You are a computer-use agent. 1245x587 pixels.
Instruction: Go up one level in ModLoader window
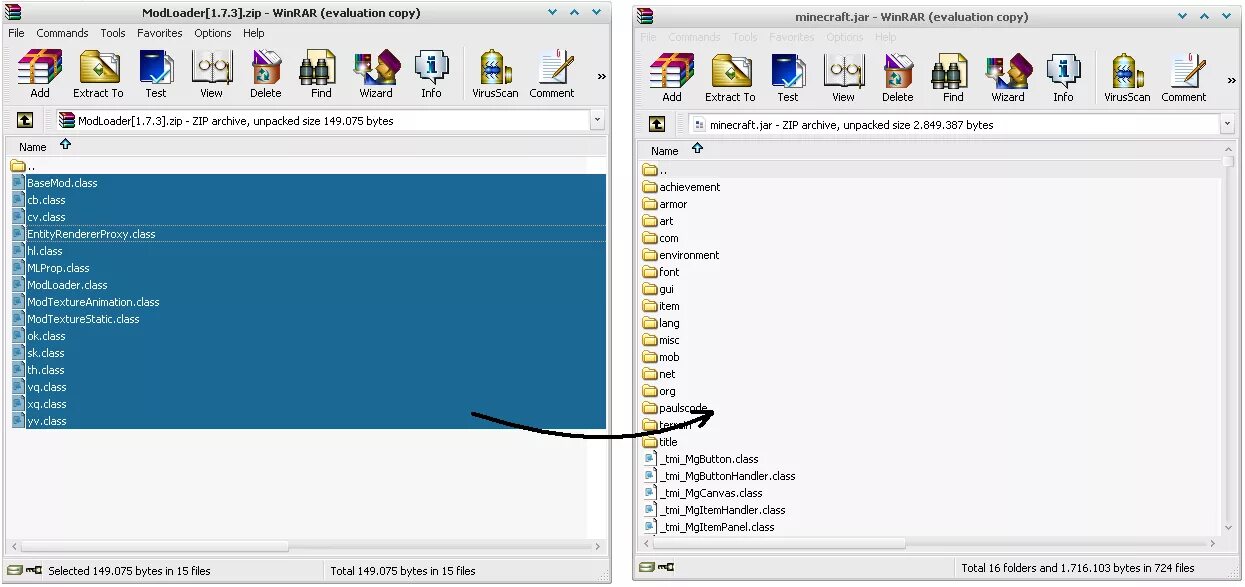24,121
